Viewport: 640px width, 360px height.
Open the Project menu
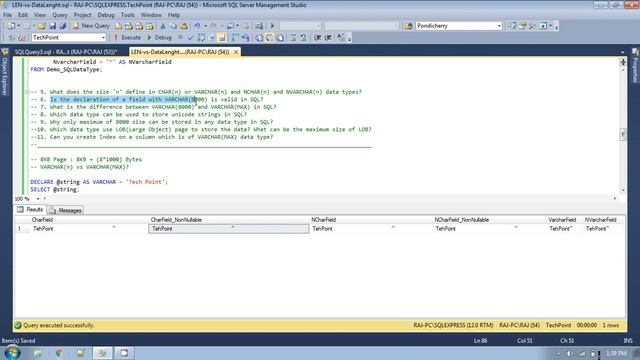click(x=82, y=15)
